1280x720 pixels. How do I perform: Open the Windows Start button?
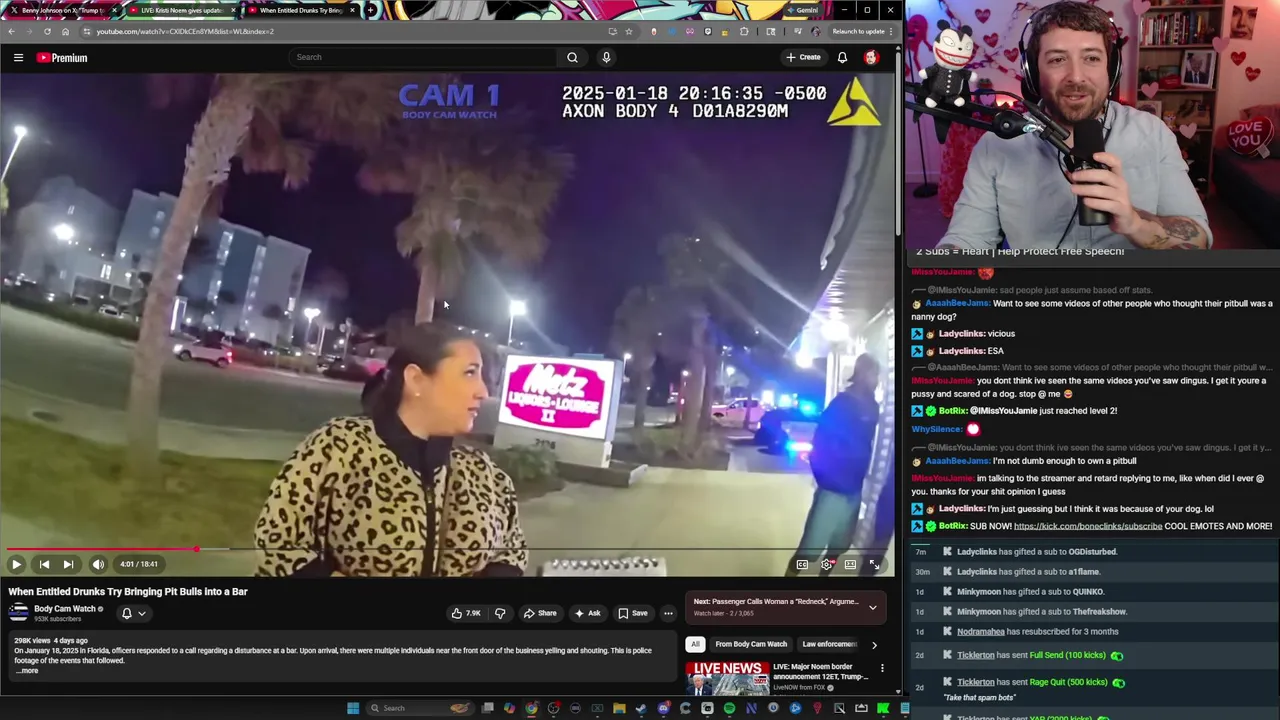point(353,708)
